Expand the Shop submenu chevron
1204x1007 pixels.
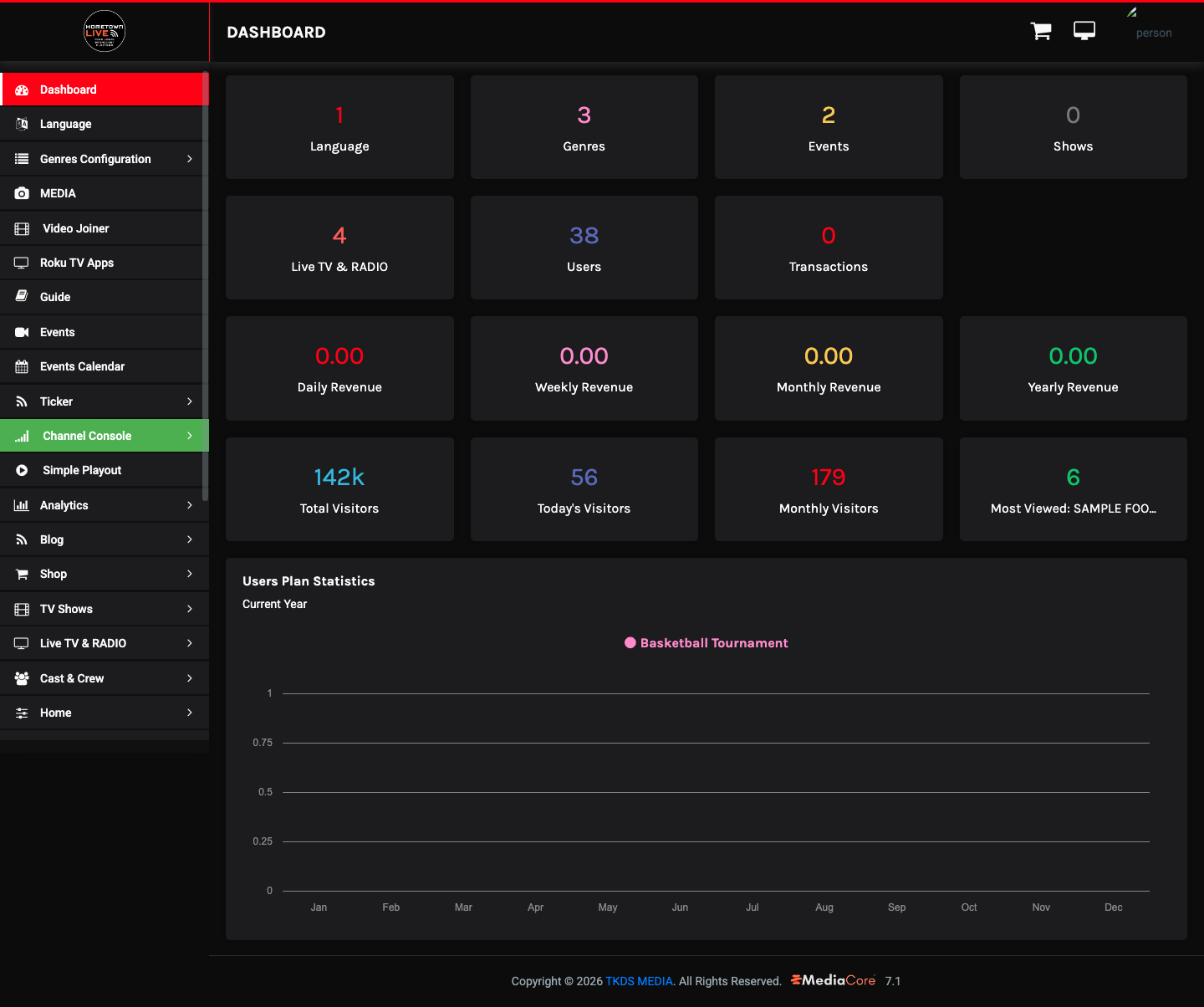(190, 574)
